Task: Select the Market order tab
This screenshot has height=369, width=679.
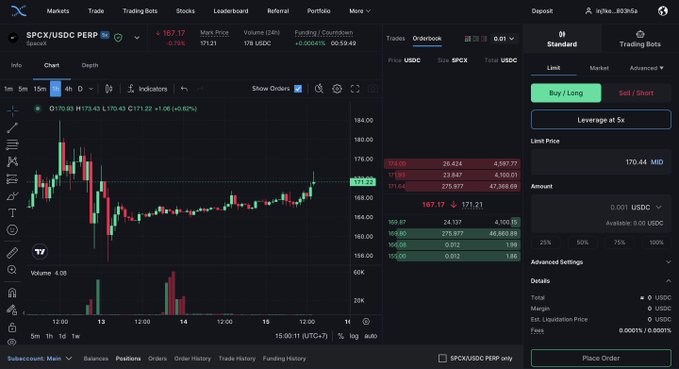Action: 599,68
